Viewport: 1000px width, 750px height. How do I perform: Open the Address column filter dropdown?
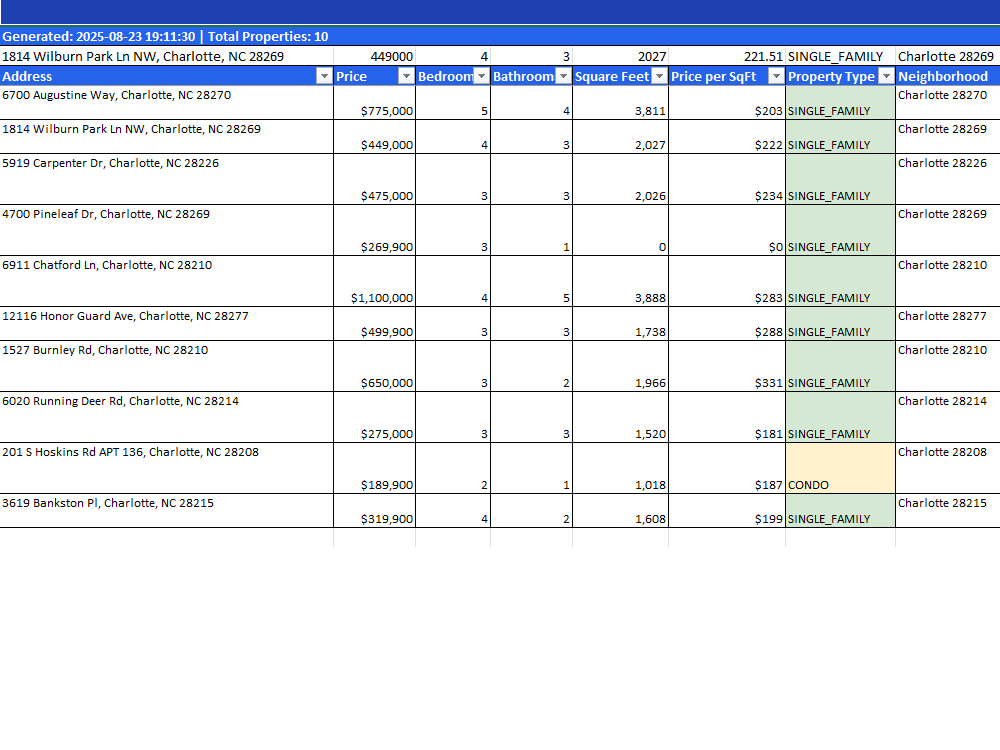pyautogui.click(x=324, y=77)
